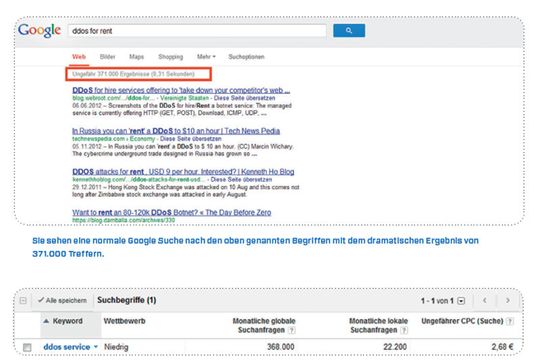Open the Shopping tab
This screenshot has width=540, height=362.
point(170,57)
